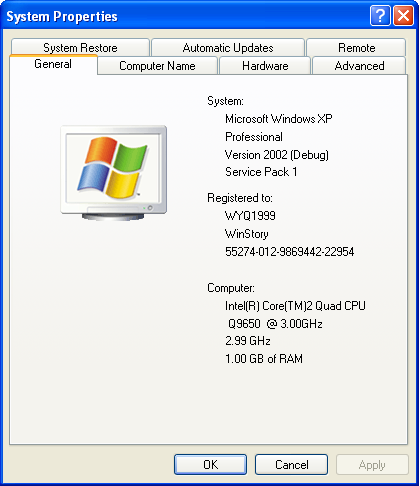The image size is (420, 486).
Task: Open the Remote tab
Action: click(356, 47)
